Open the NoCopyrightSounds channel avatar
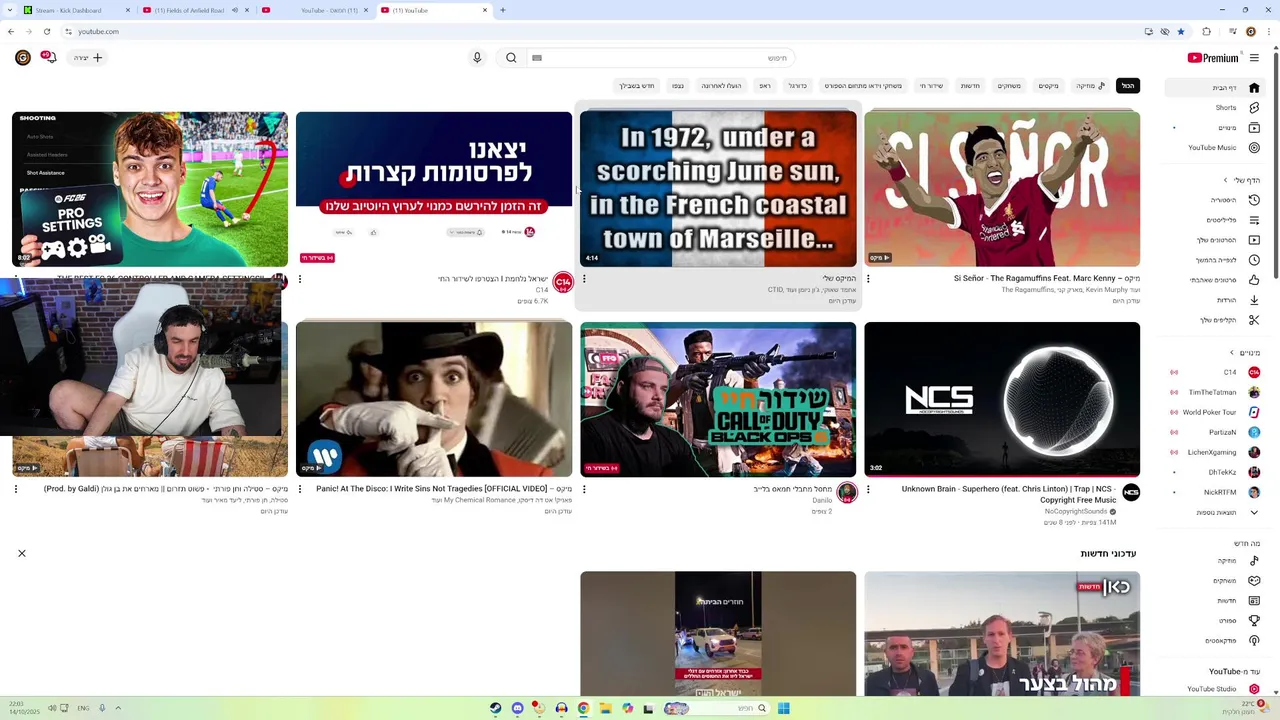 [x=1131, y=492]
